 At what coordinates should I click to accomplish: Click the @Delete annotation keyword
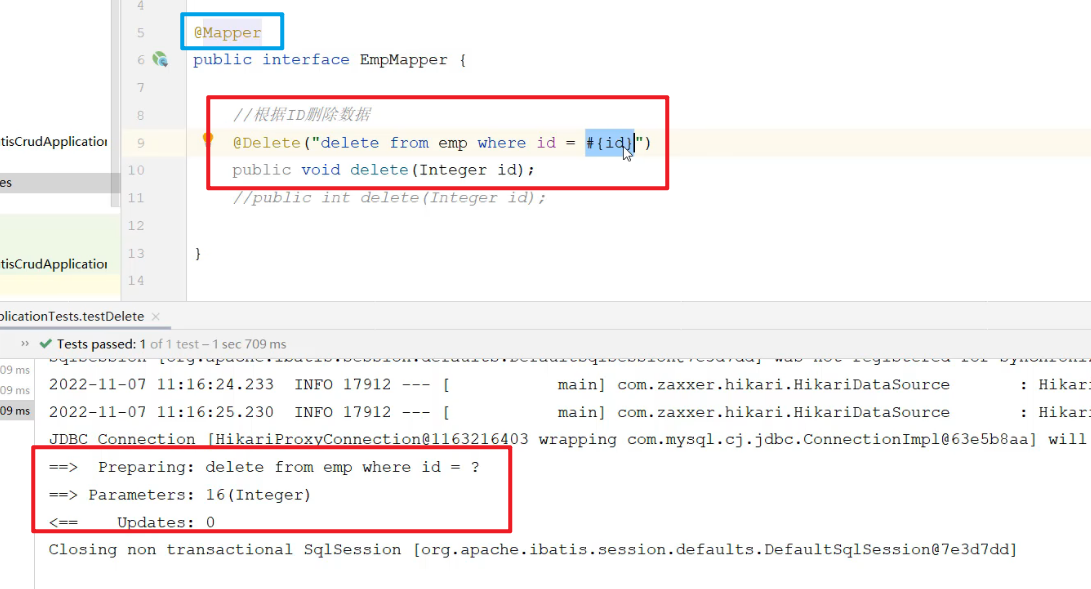266,143
